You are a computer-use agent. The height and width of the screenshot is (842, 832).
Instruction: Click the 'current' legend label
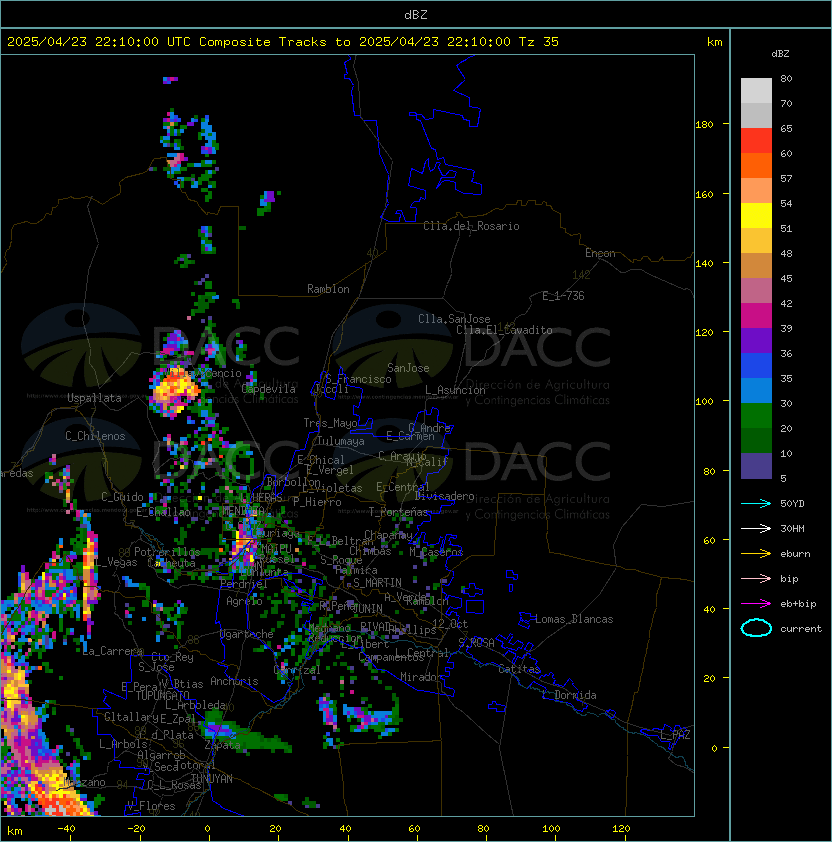[x=801, y=629]
